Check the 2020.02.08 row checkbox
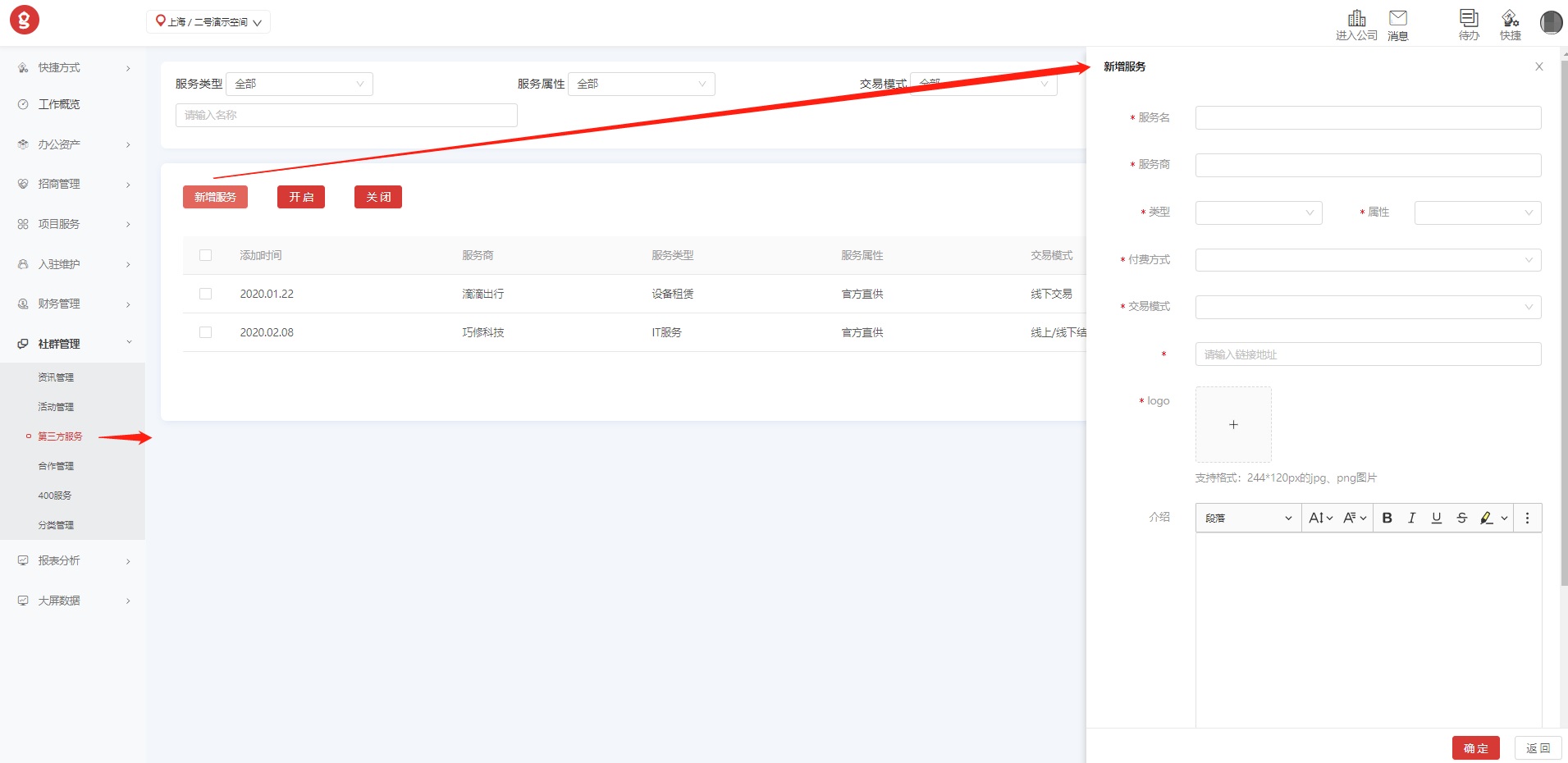Viewport: 1568px width, 763px height. 205,332
